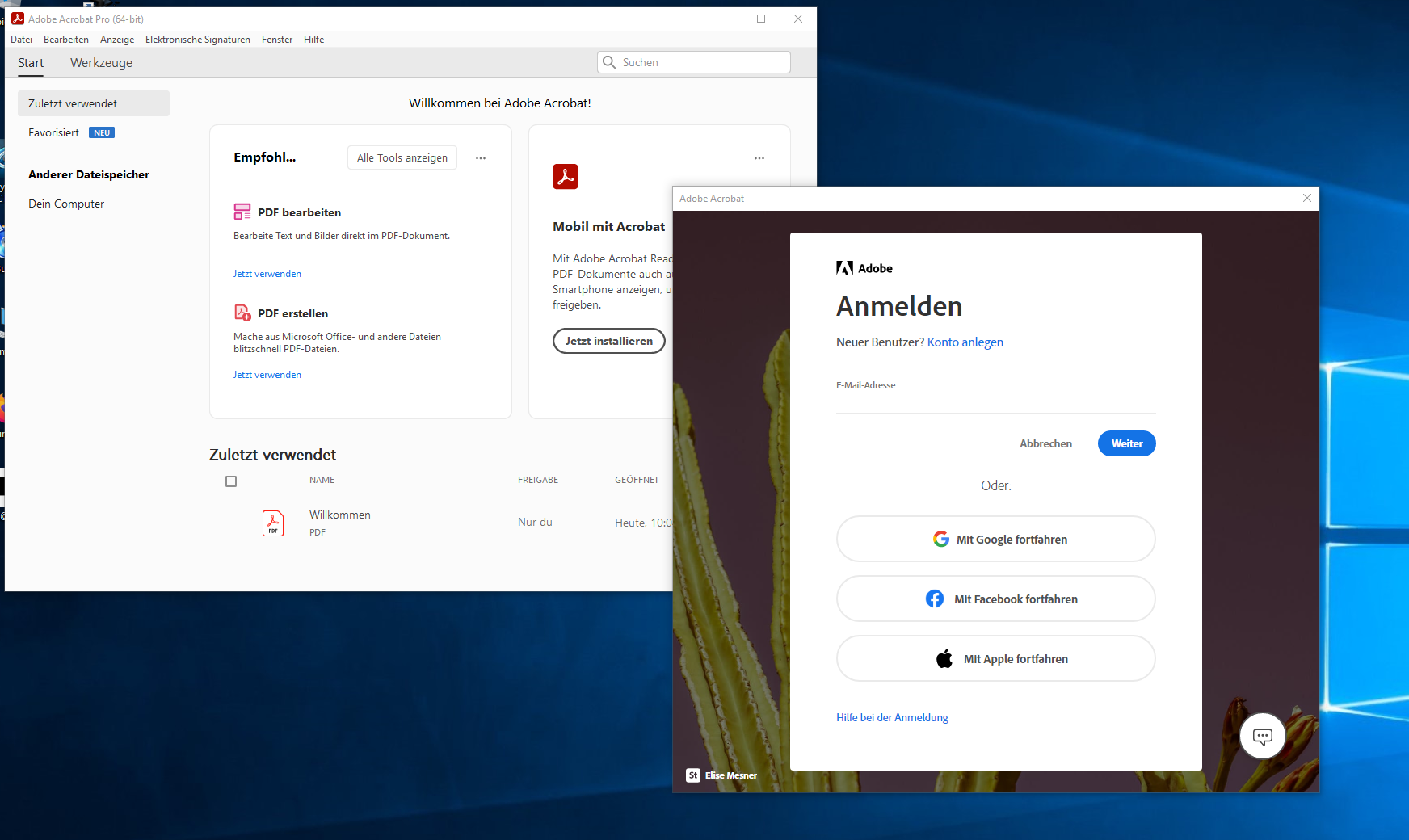Focus the E-Mail-Adresse input field
Viewport: 1409px width, 840px height.
[x=995, y=401]
